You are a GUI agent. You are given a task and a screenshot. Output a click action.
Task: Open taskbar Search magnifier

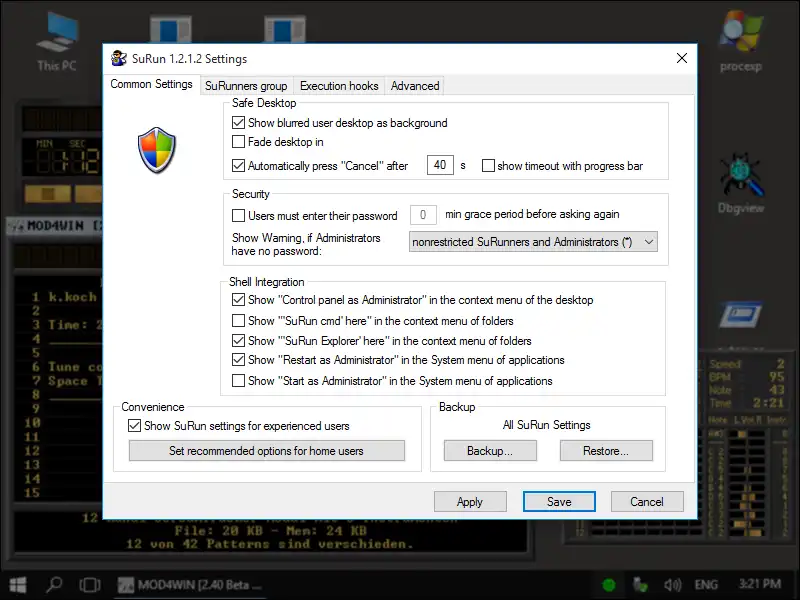[x=54, y=585]
